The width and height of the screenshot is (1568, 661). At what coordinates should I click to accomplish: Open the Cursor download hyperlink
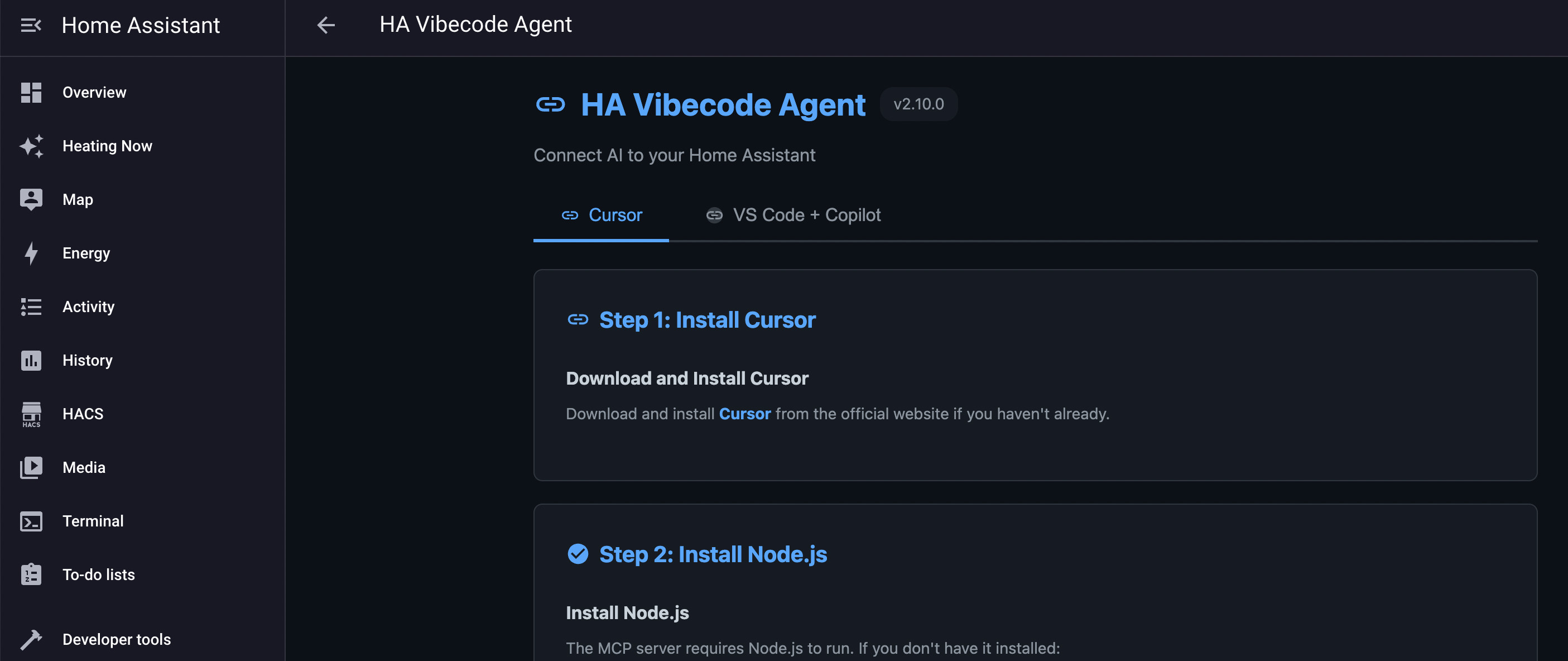[x=745, y=414]
